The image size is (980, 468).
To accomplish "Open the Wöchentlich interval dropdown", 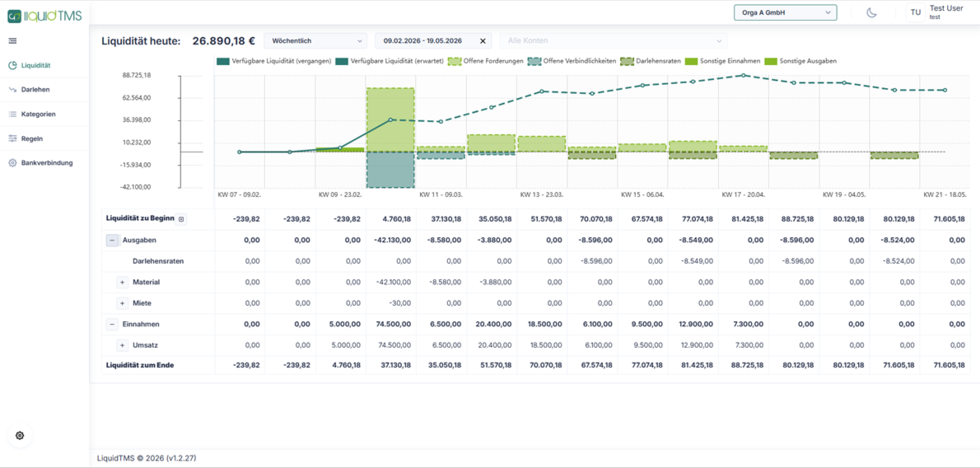I will pos(316,41).
